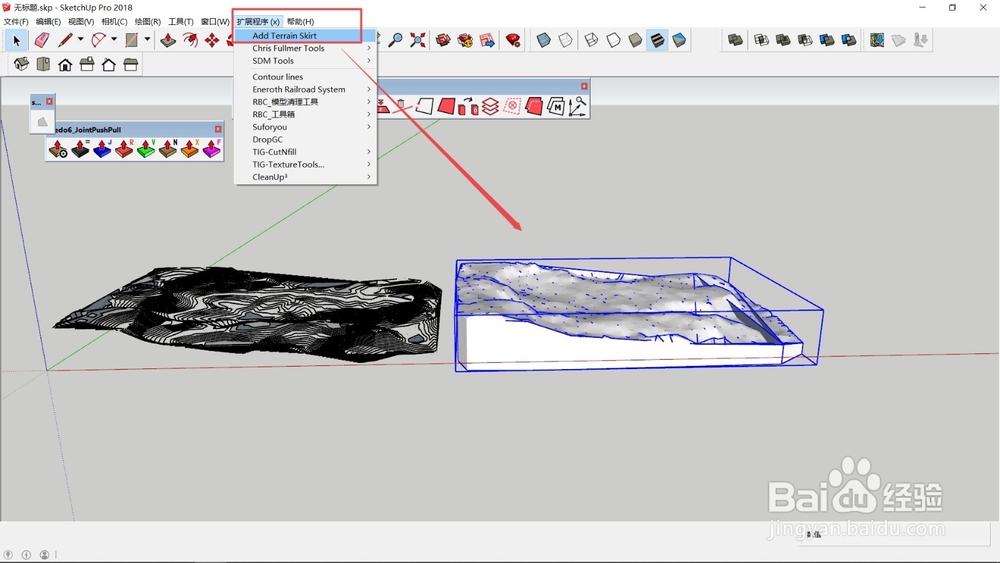
Task: Click the Outer Shell solid tool
Action: (x=735, y=40)
